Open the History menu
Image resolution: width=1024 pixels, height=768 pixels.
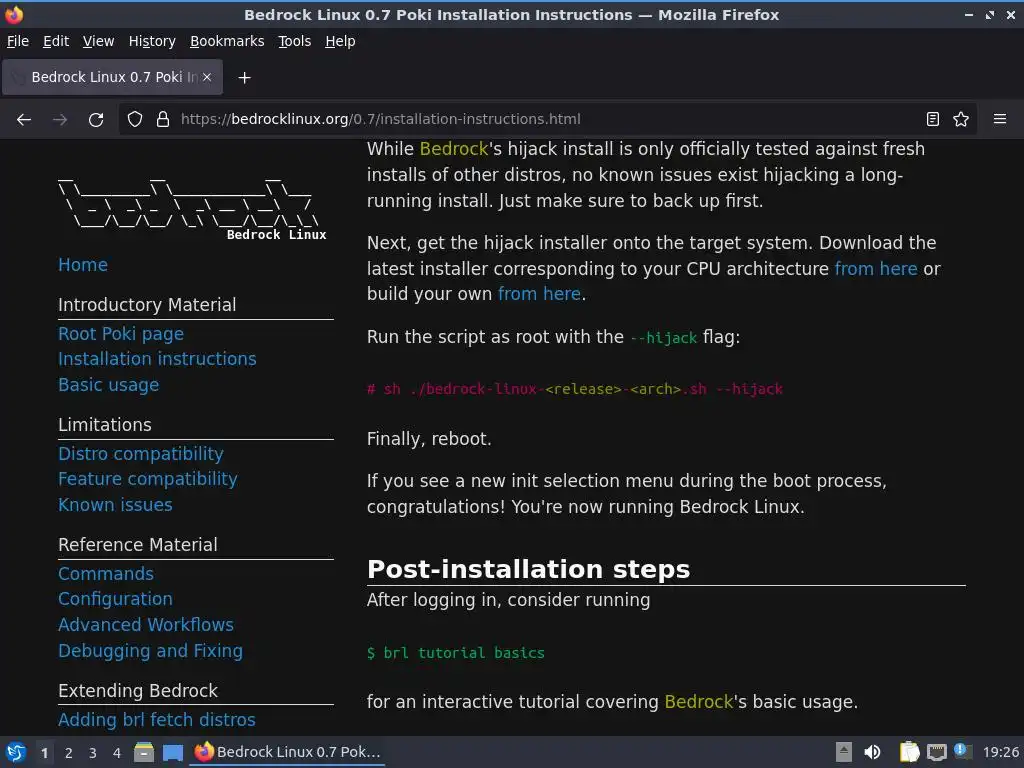click(152, 41)
